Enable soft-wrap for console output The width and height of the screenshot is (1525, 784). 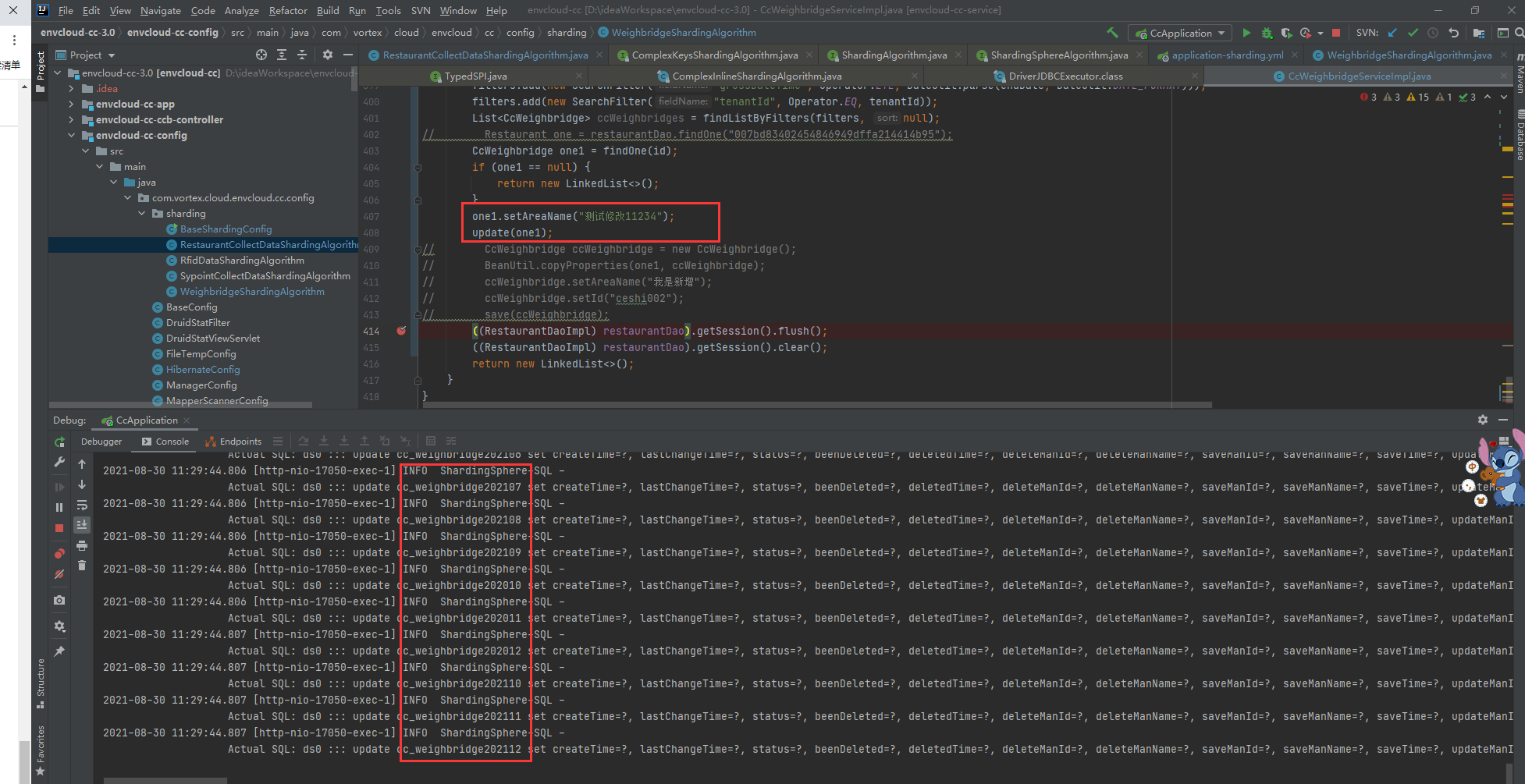[82, 506]
